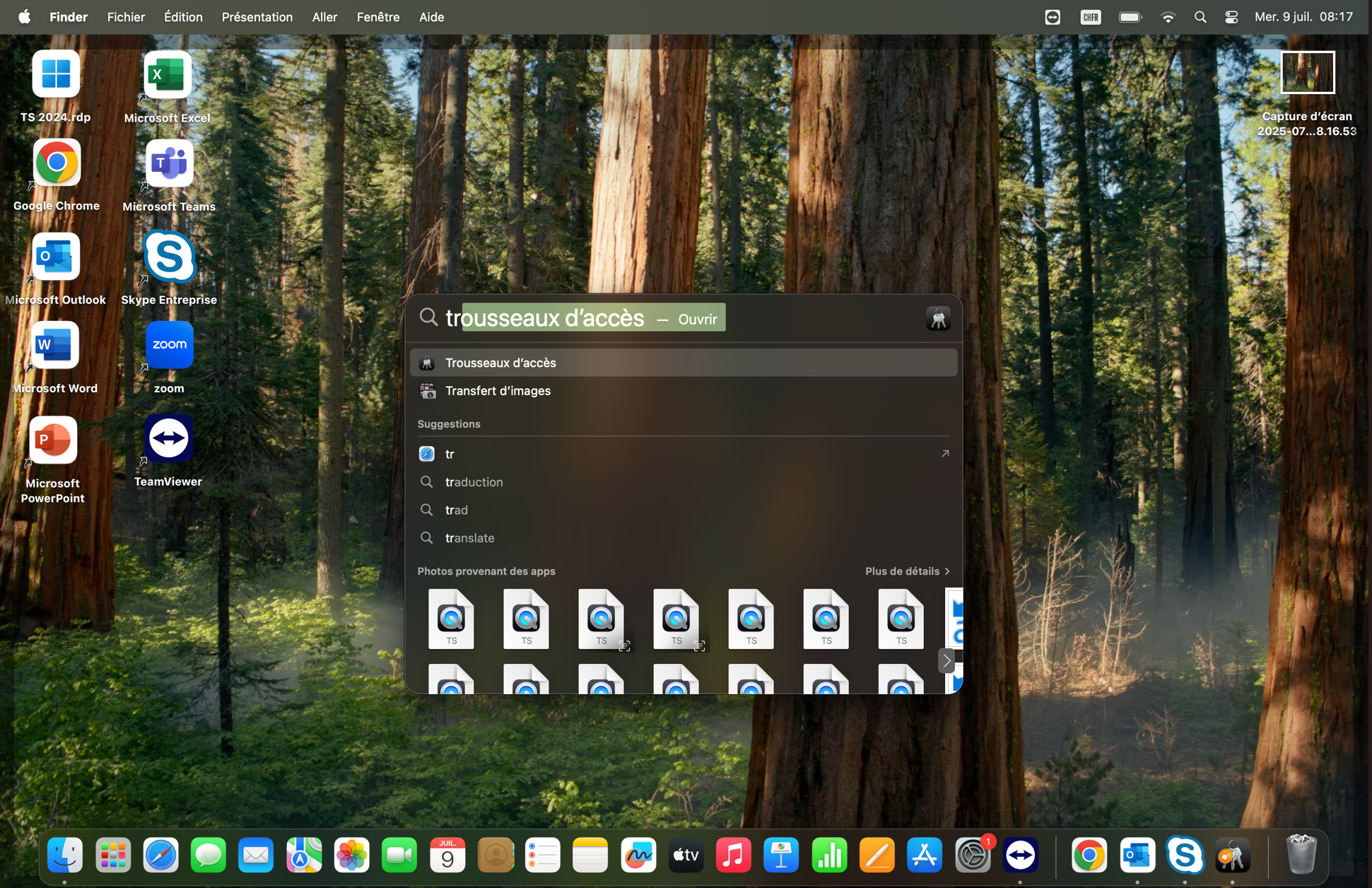1372x888 pixels.
Task: Launch Safari from the Dock
Action: tap(160, 856)
